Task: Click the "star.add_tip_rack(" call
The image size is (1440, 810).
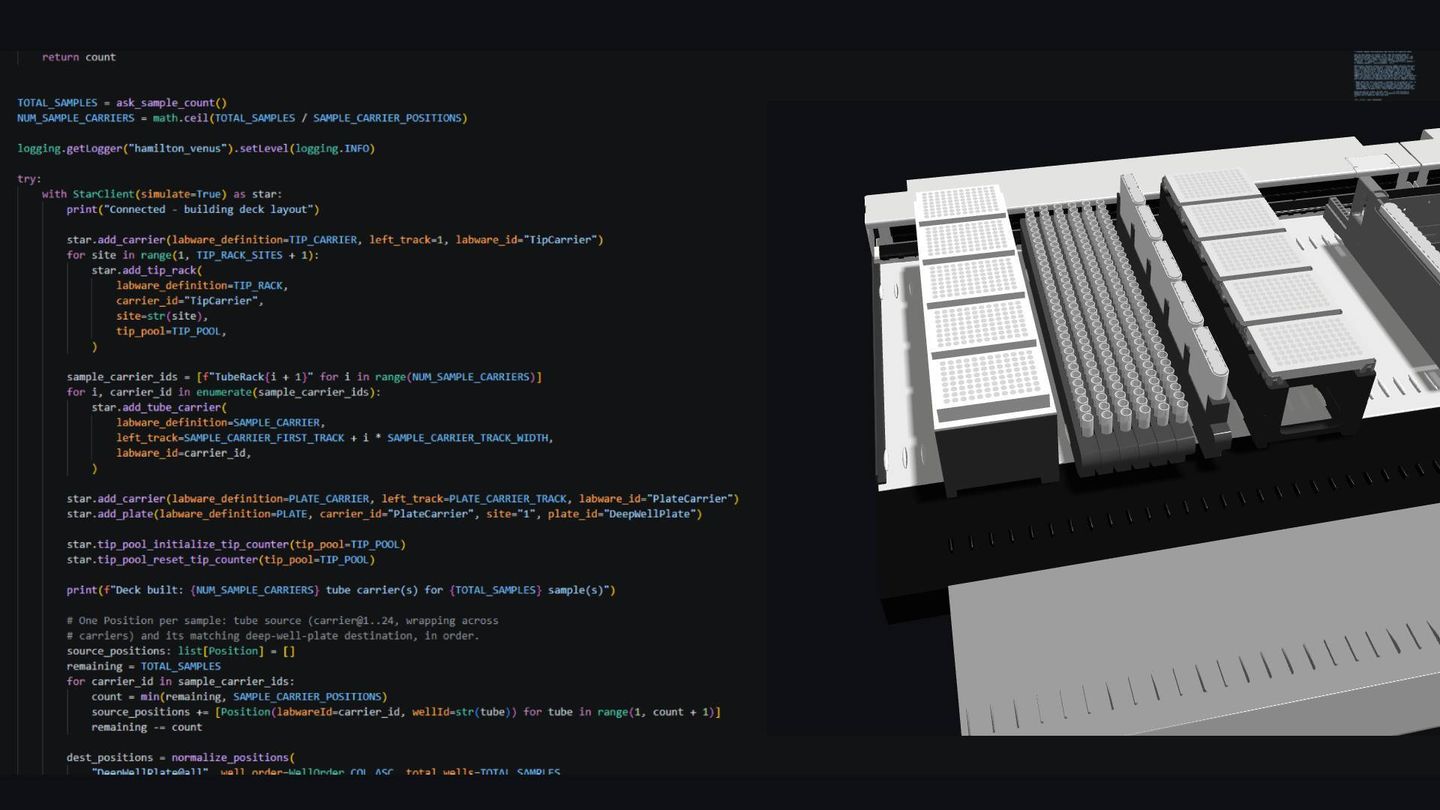Action: (147, 270)
